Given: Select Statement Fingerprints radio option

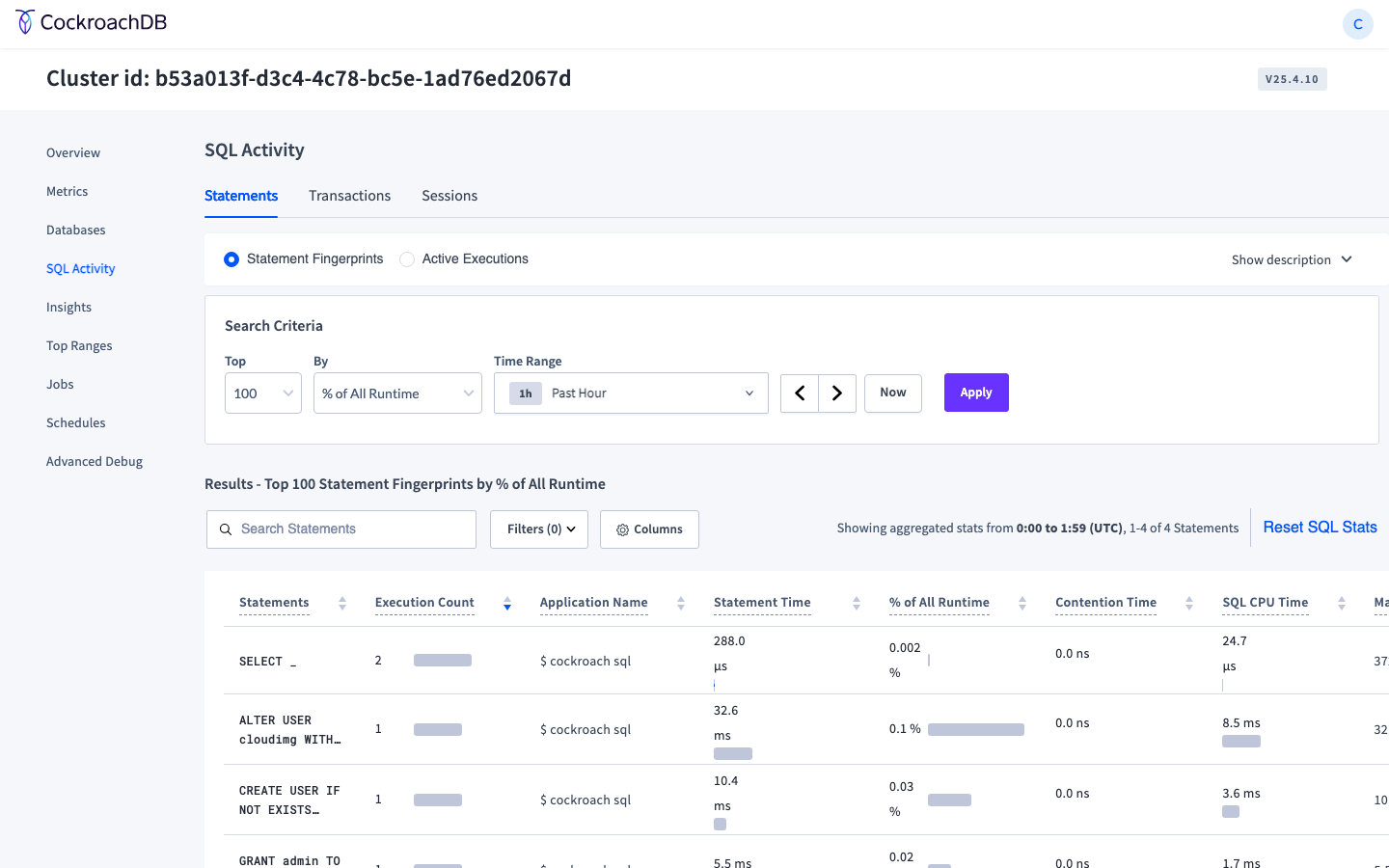Looking at the screenshot, I should click(x=231, y=259).
